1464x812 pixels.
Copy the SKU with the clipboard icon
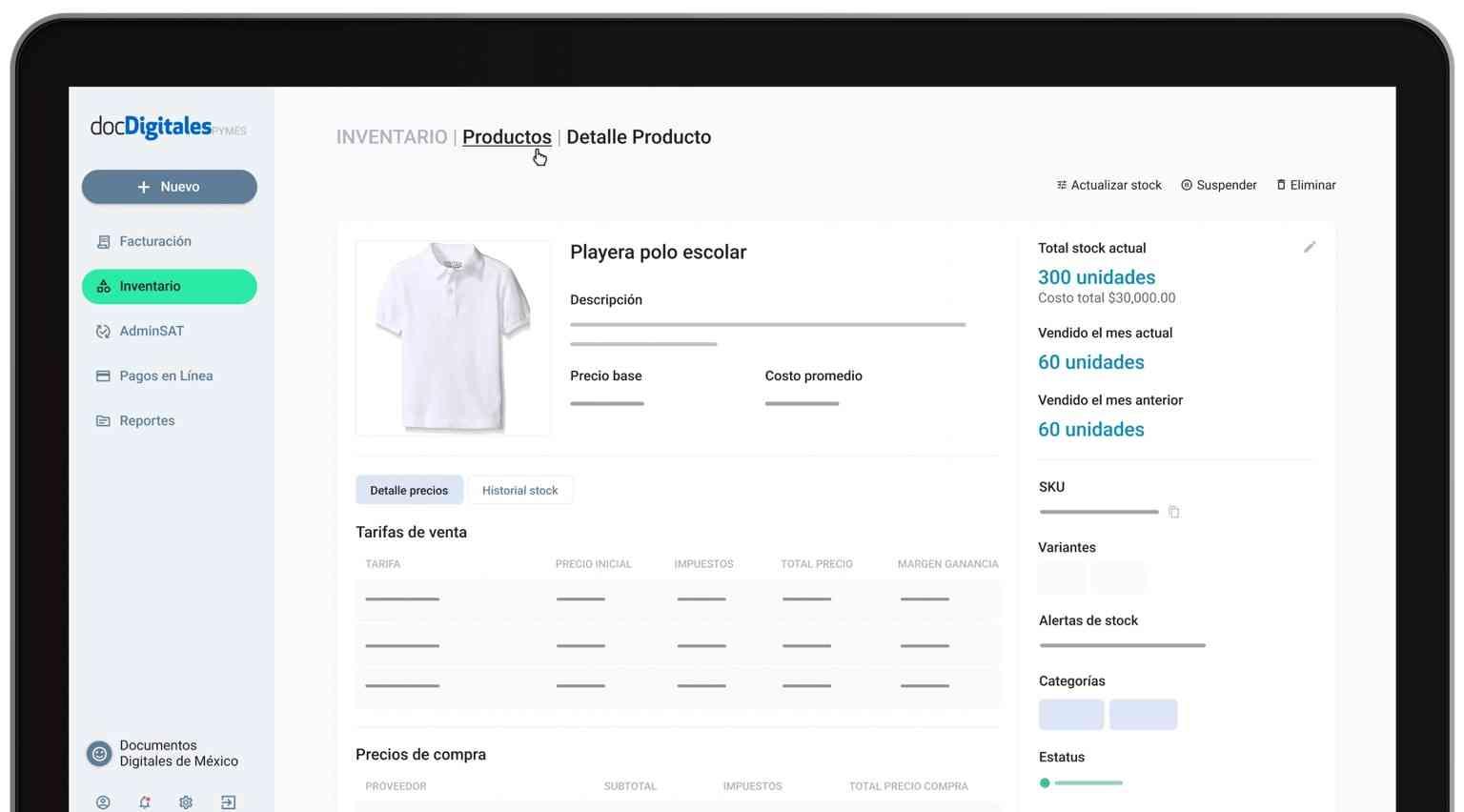pos(1173,512)
